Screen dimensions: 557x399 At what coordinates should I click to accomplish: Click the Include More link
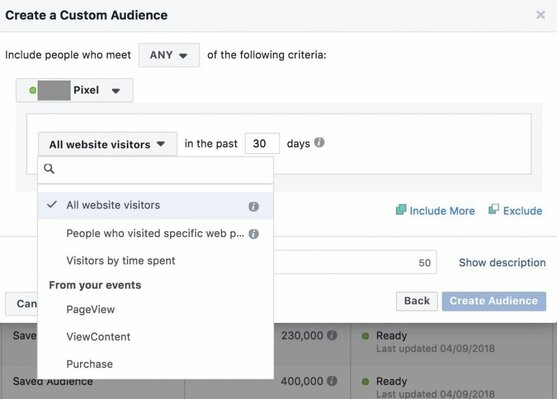442,211
